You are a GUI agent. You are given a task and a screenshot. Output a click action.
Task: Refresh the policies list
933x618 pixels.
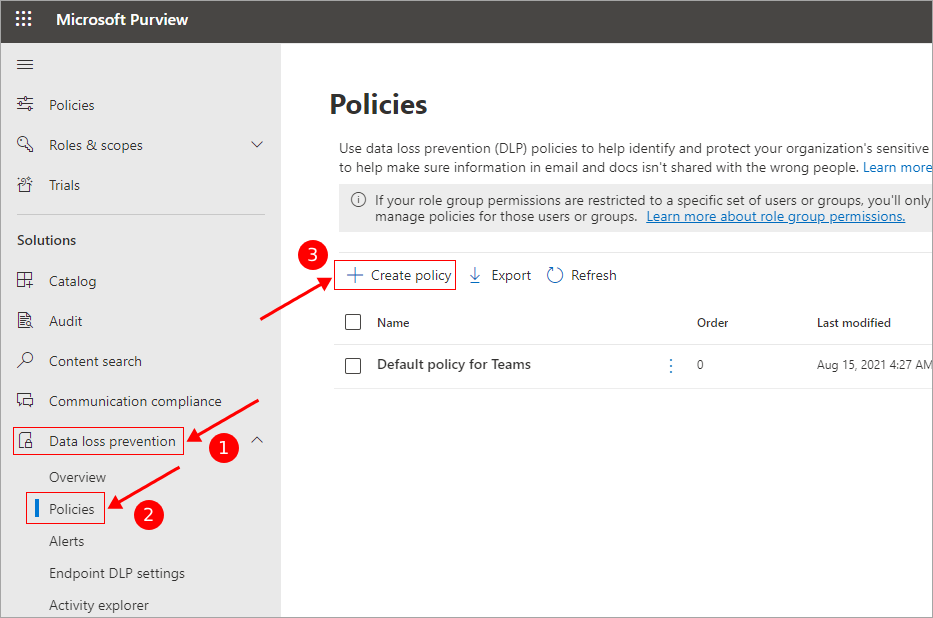(581, 275)
